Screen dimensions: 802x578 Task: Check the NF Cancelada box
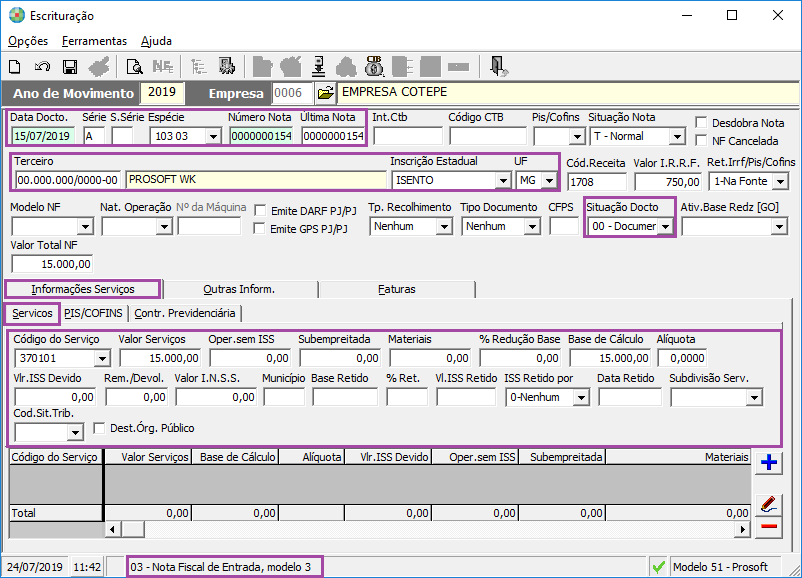click(702, 141)
